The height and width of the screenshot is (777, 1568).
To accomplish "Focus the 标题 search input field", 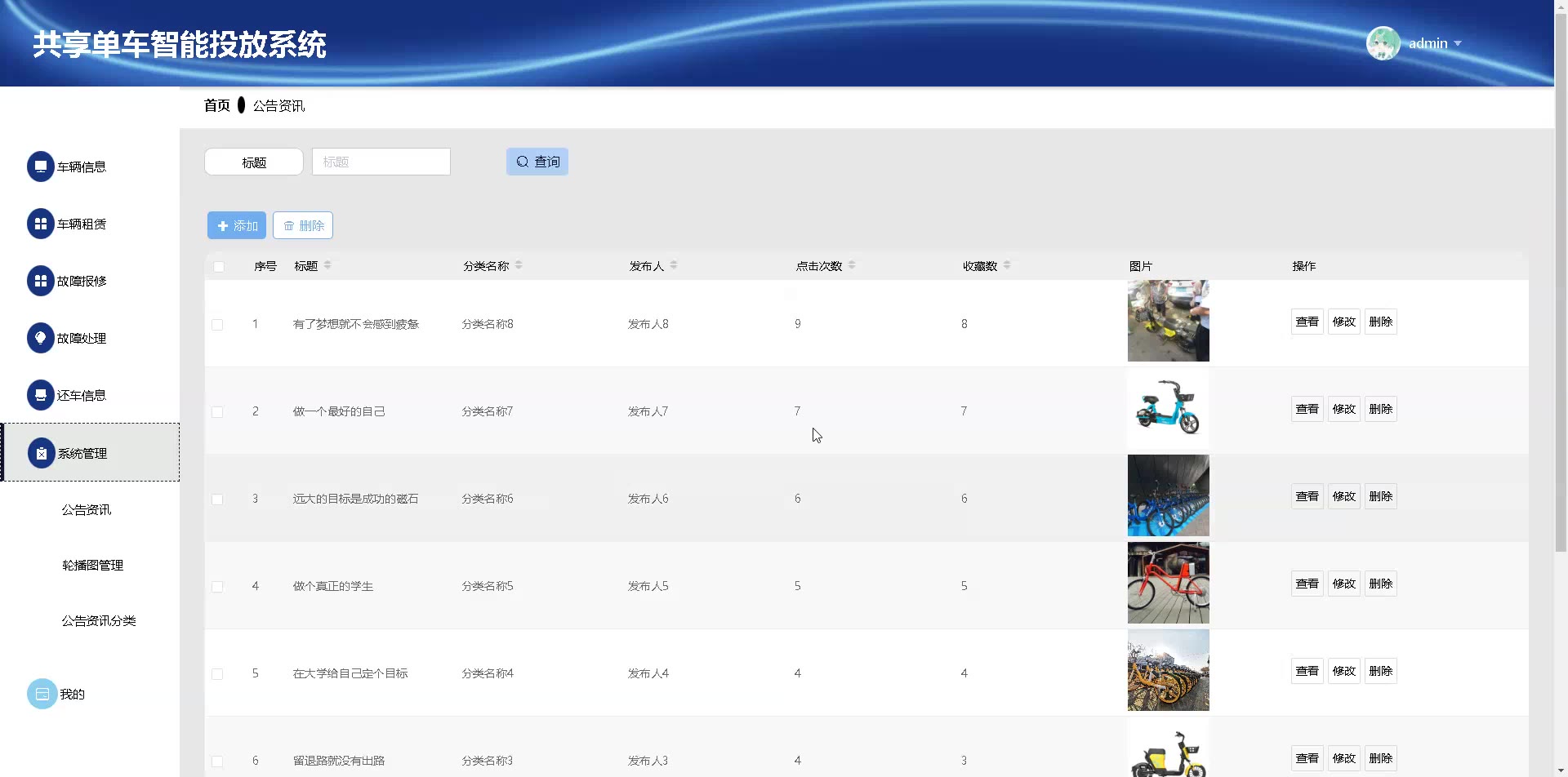I will (381, 162).
